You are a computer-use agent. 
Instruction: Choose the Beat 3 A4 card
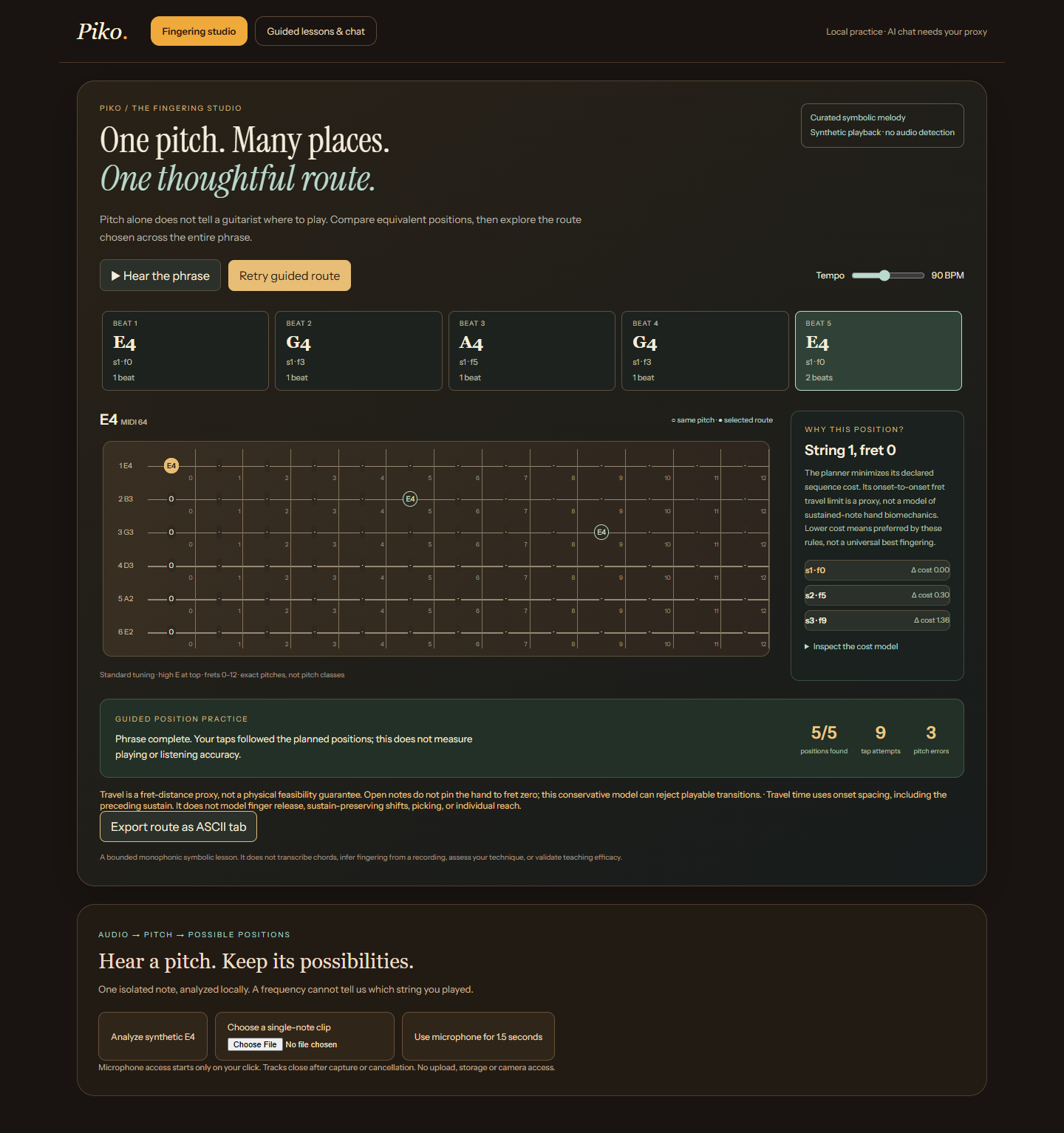(x=532, y=351)
